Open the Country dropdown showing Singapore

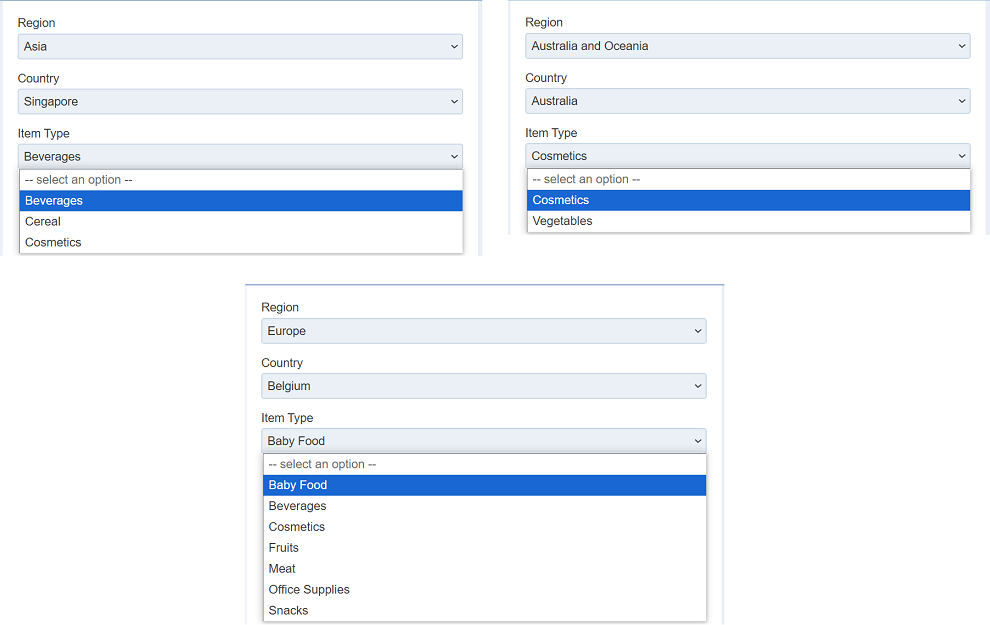240,101
